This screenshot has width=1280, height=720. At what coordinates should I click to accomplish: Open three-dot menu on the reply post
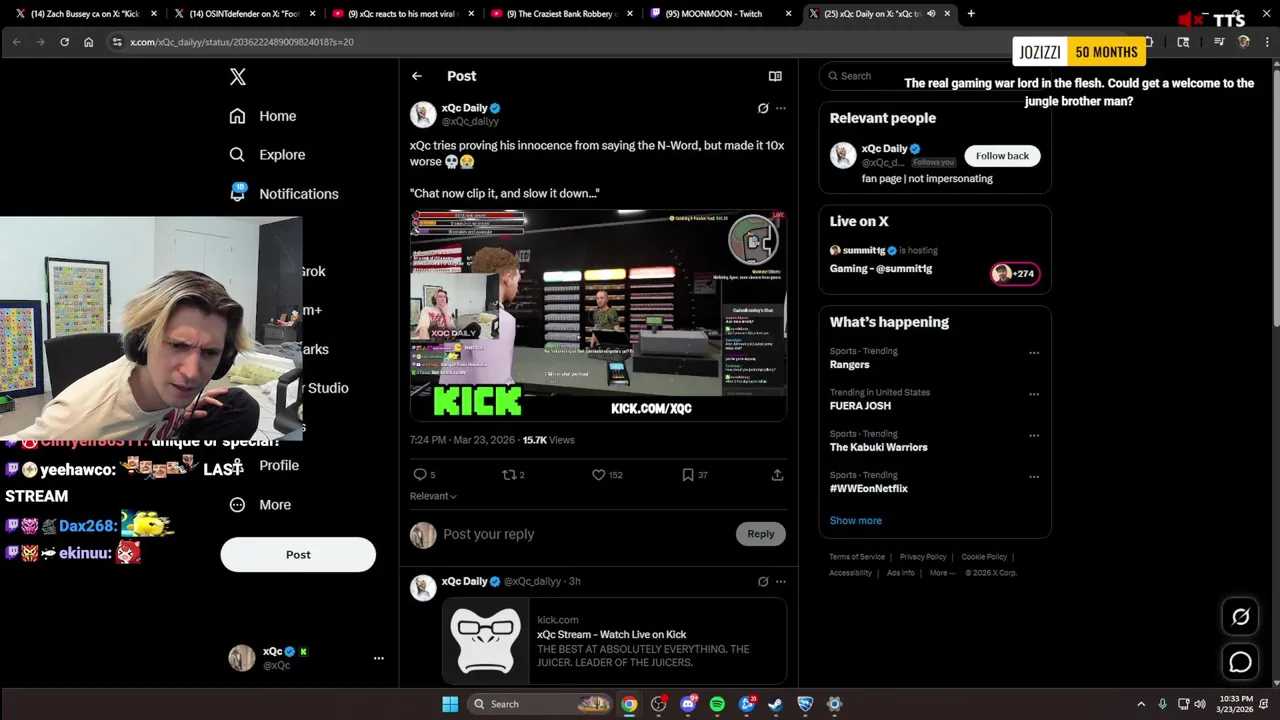781,581
